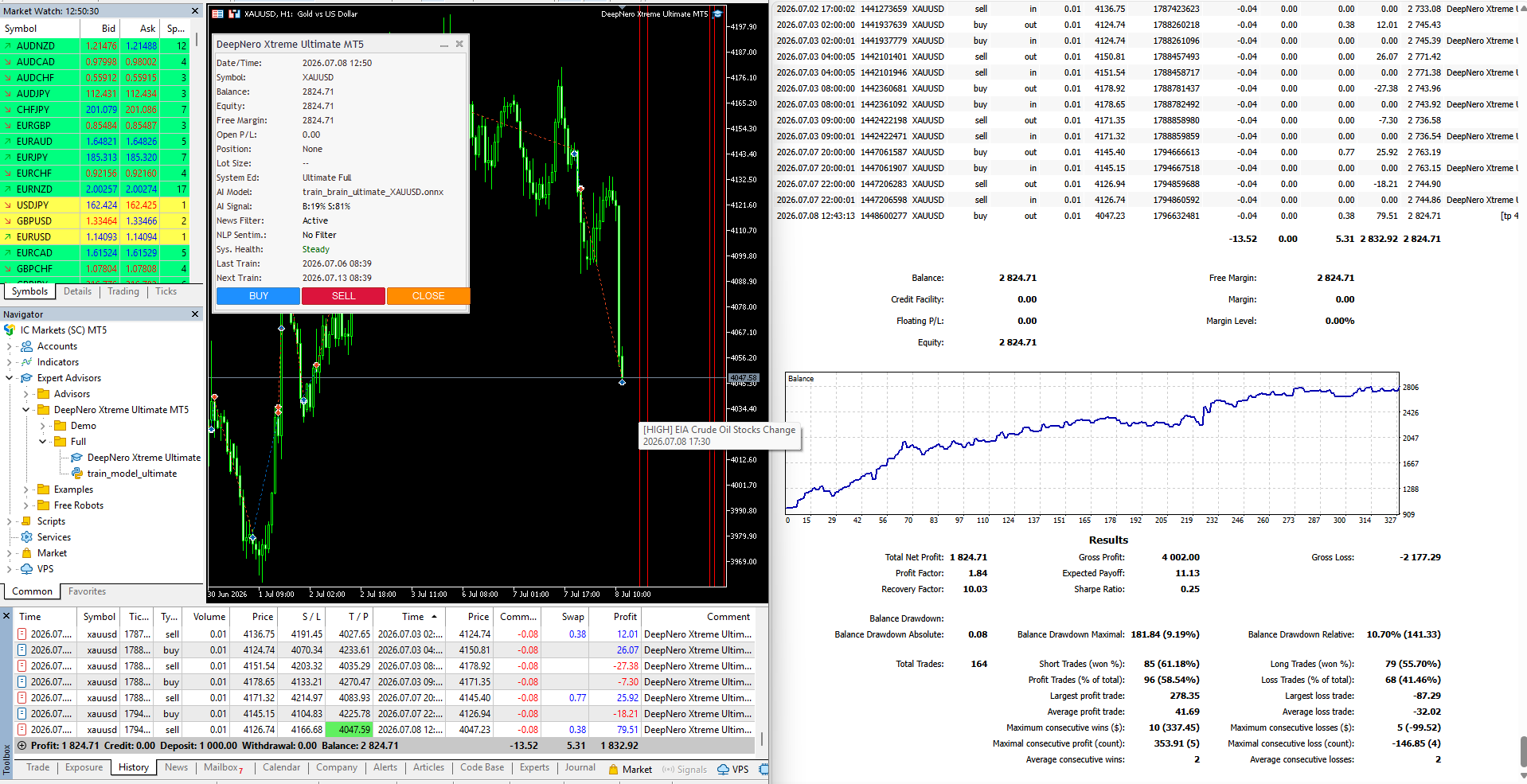Click the Demo folder icon
The image size is (1527, 784).
[x=60, y=425]
